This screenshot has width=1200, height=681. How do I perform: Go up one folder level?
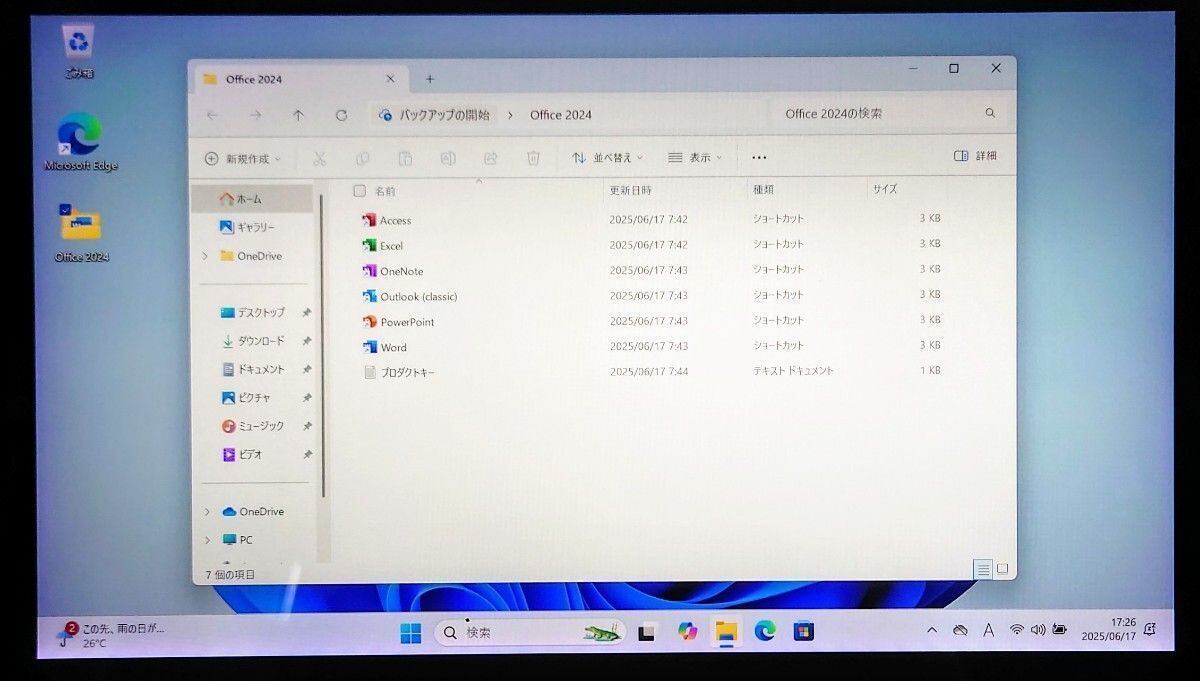click(x=298, y=115)
